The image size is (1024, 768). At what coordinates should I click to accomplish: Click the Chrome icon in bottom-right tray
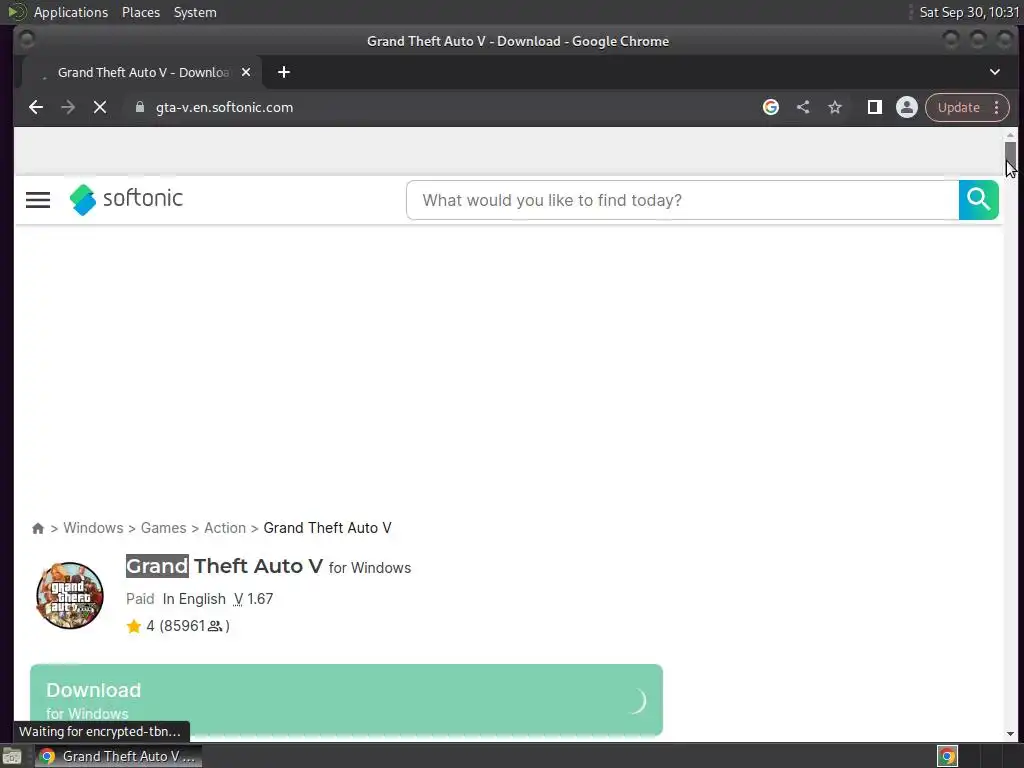pos(947,756)
